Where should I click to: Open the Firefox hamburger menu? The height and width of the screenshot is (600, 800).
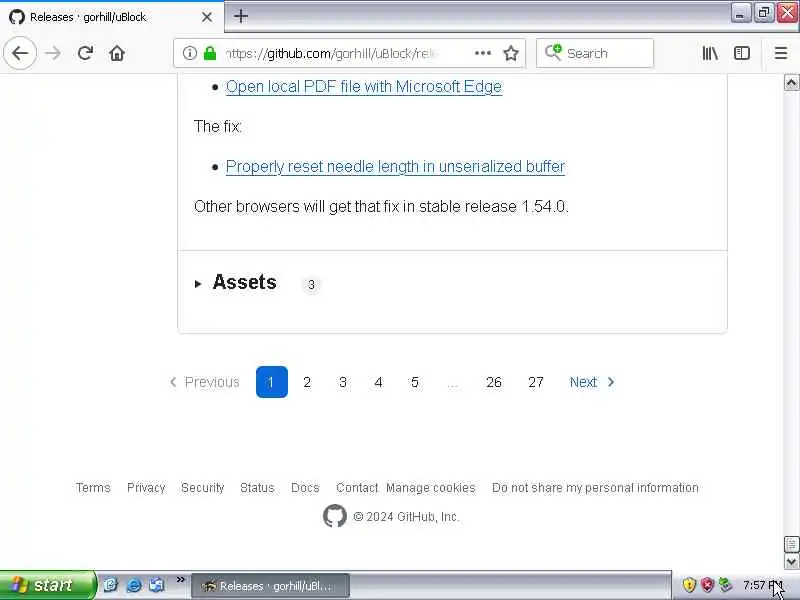point(781,53)
